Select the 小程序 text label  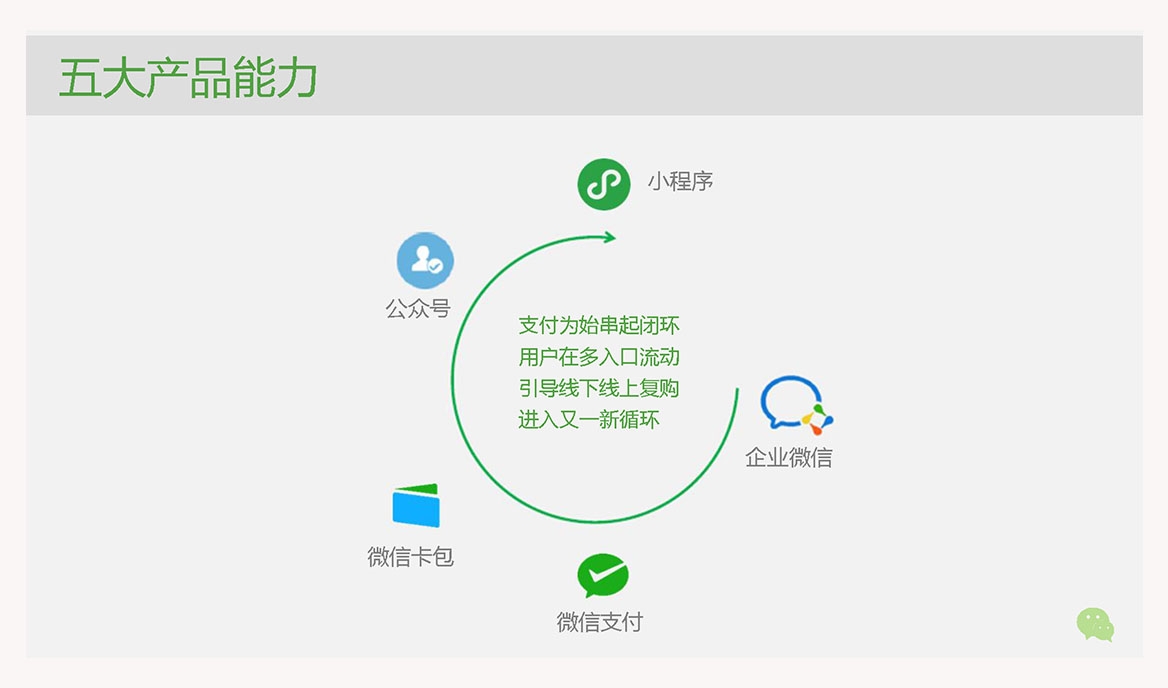(680, 182)
